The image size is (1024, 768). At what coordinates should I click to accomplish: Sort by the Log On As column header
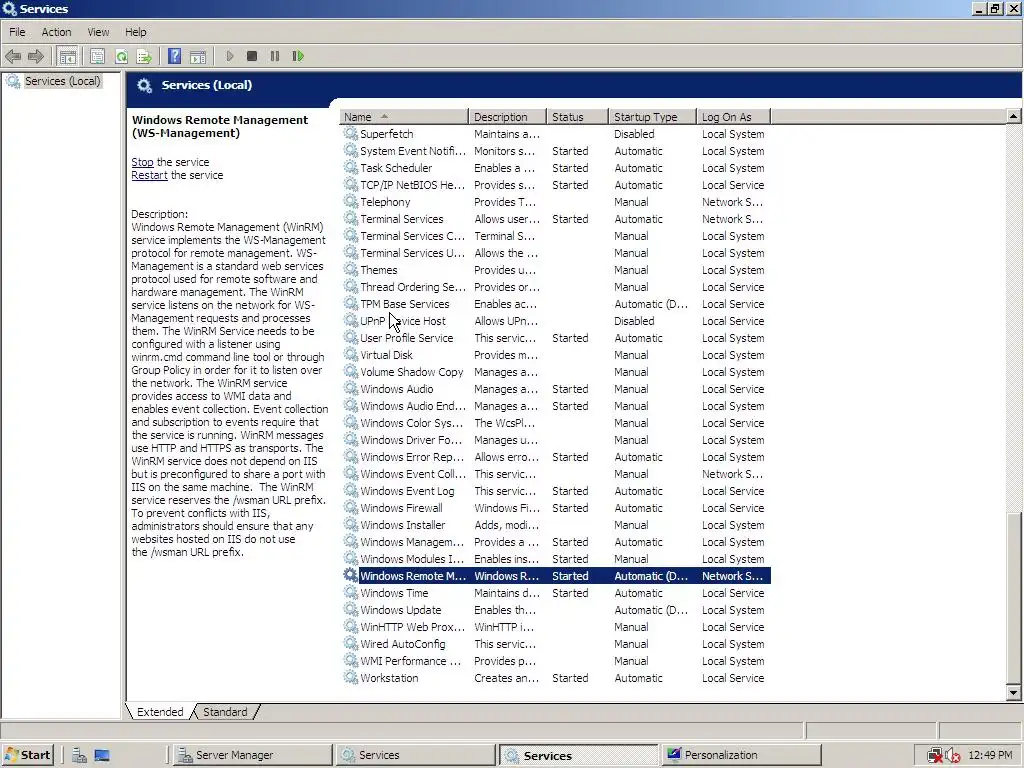(x=733, y=117)
